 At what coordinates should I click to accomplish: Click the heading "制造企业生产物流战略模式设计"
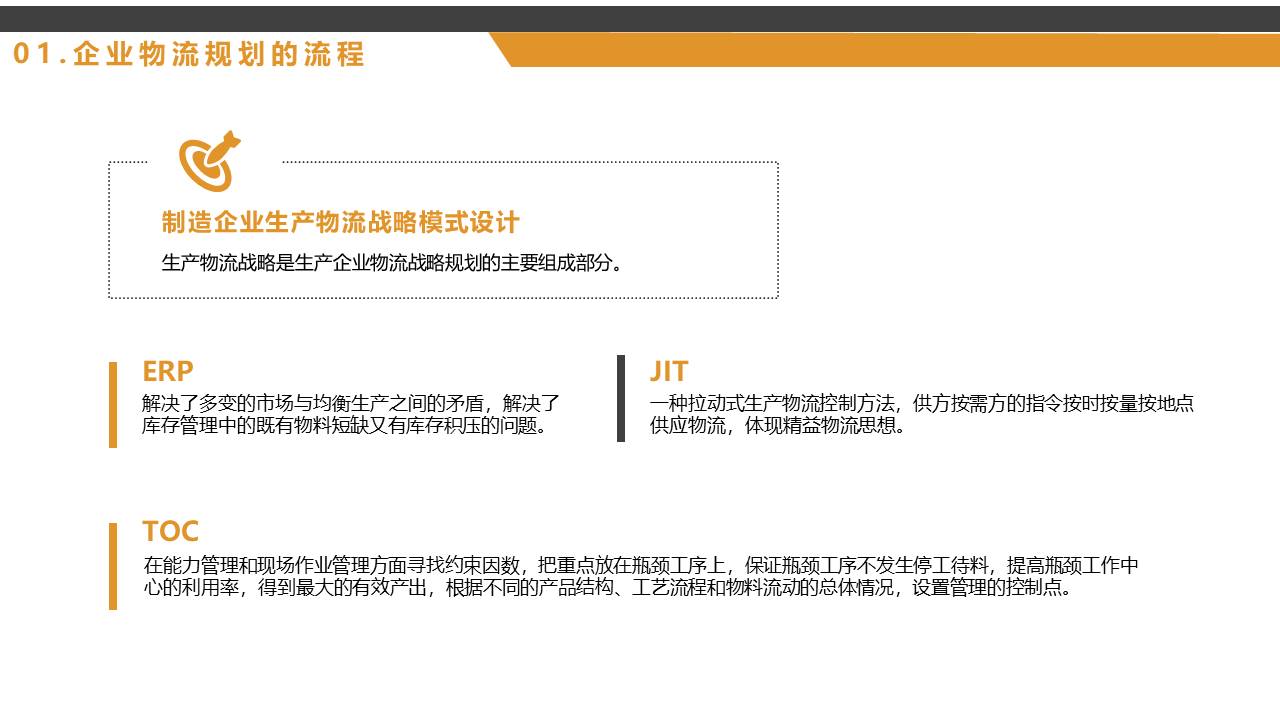[x=341, y=222]
